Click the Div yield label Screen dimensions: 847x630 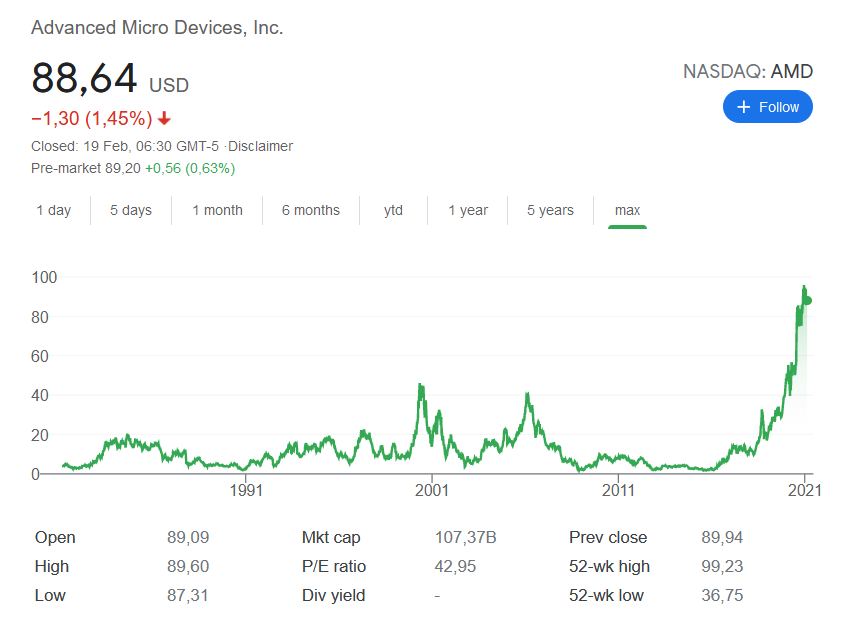coord(333,595)
